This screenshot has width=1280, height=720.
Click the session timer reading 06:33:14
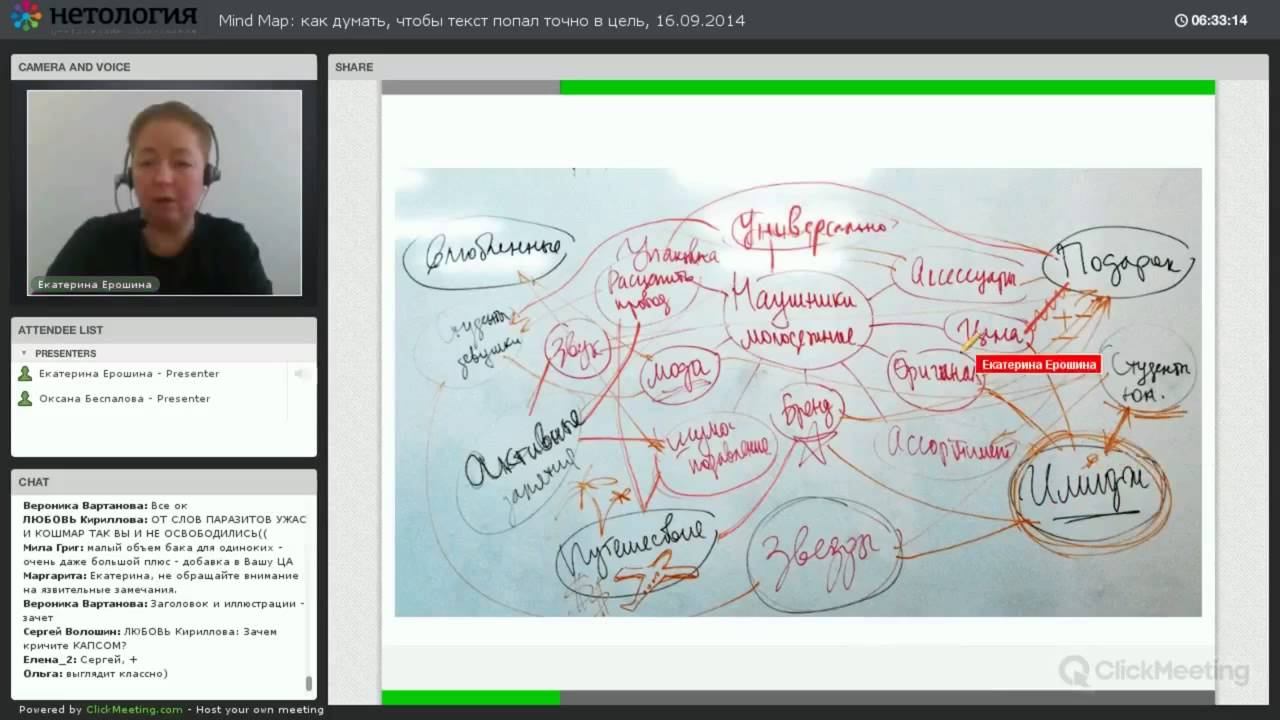1219,20
